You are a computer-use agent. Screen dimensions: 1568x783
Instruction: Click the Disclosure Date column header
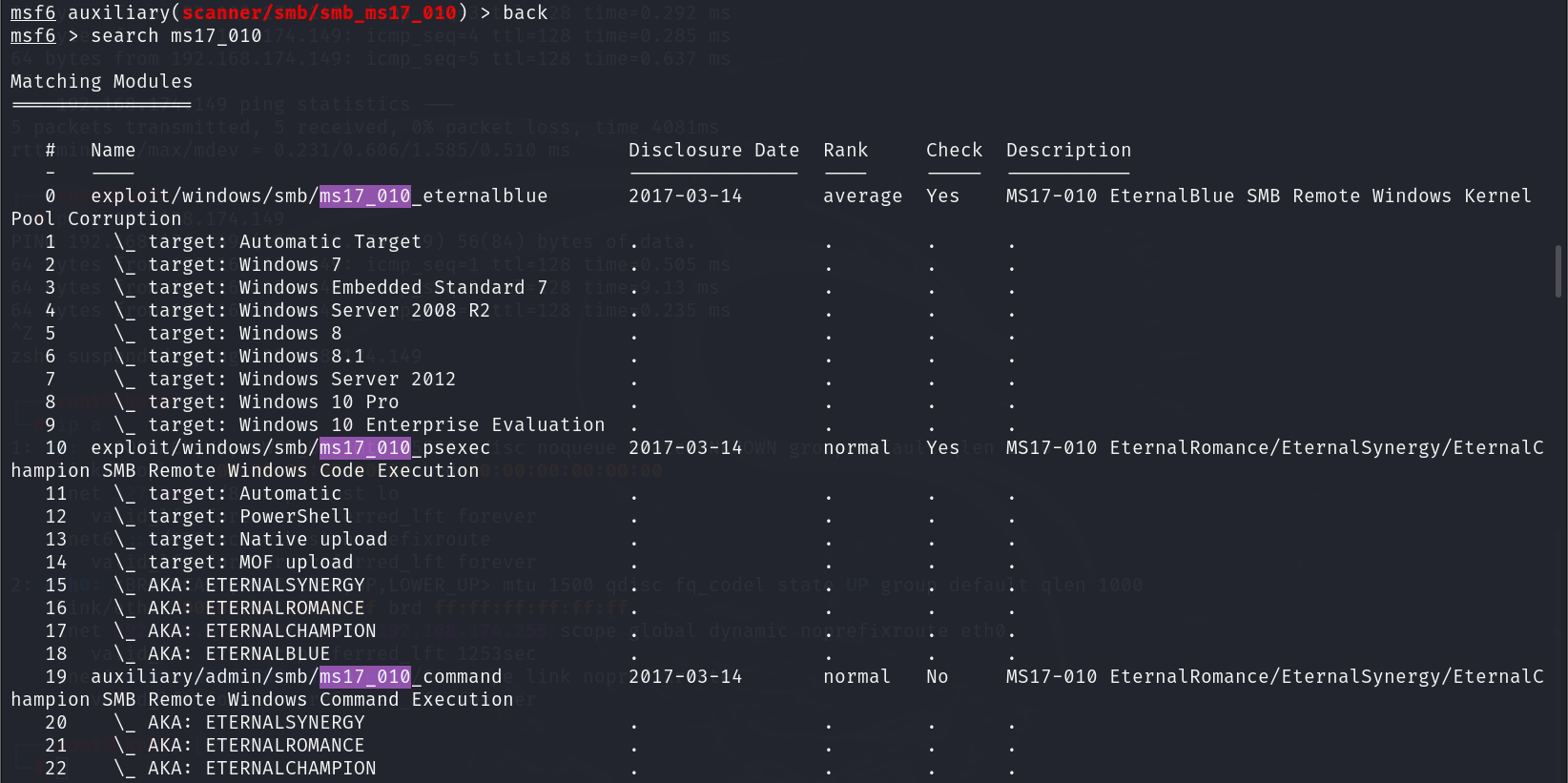click(x=713, y=151)
